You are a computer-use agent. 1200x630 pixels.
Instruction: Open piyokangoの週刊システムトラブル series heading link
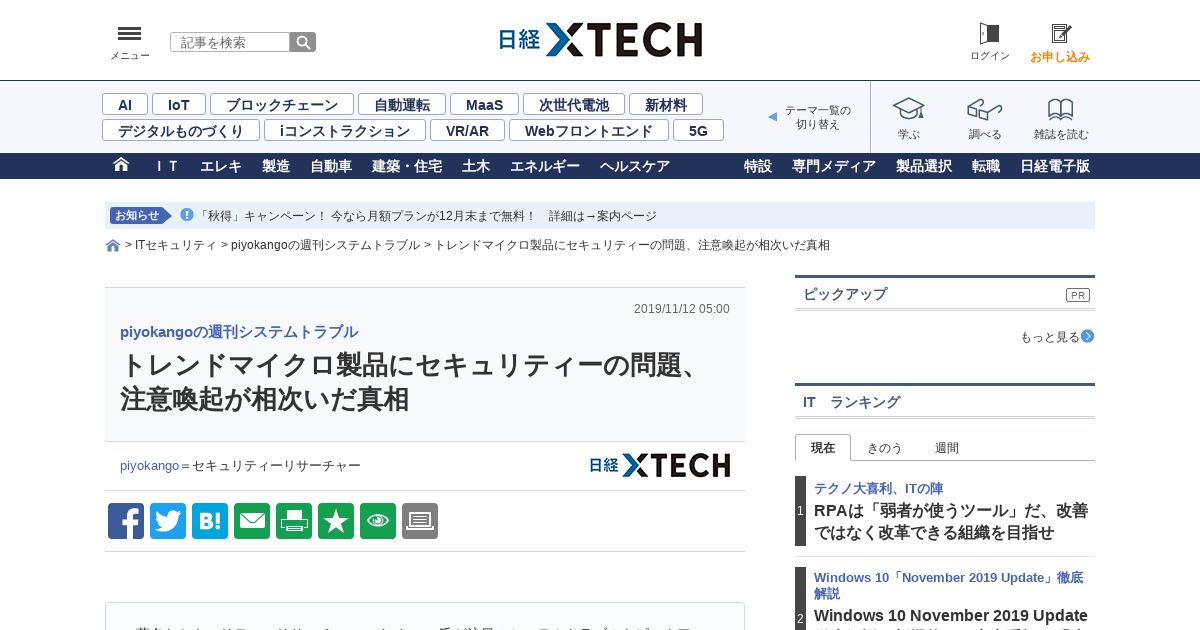[x=239, y=332]
